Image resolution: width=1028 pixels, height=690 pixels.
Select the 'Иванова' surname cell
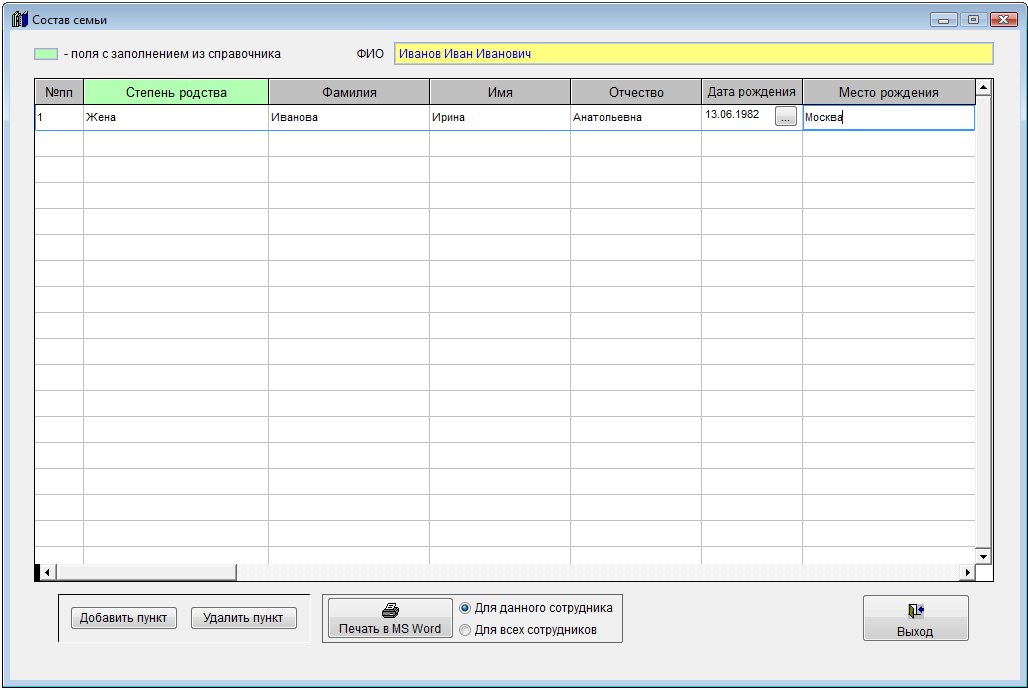pos(349,117)
